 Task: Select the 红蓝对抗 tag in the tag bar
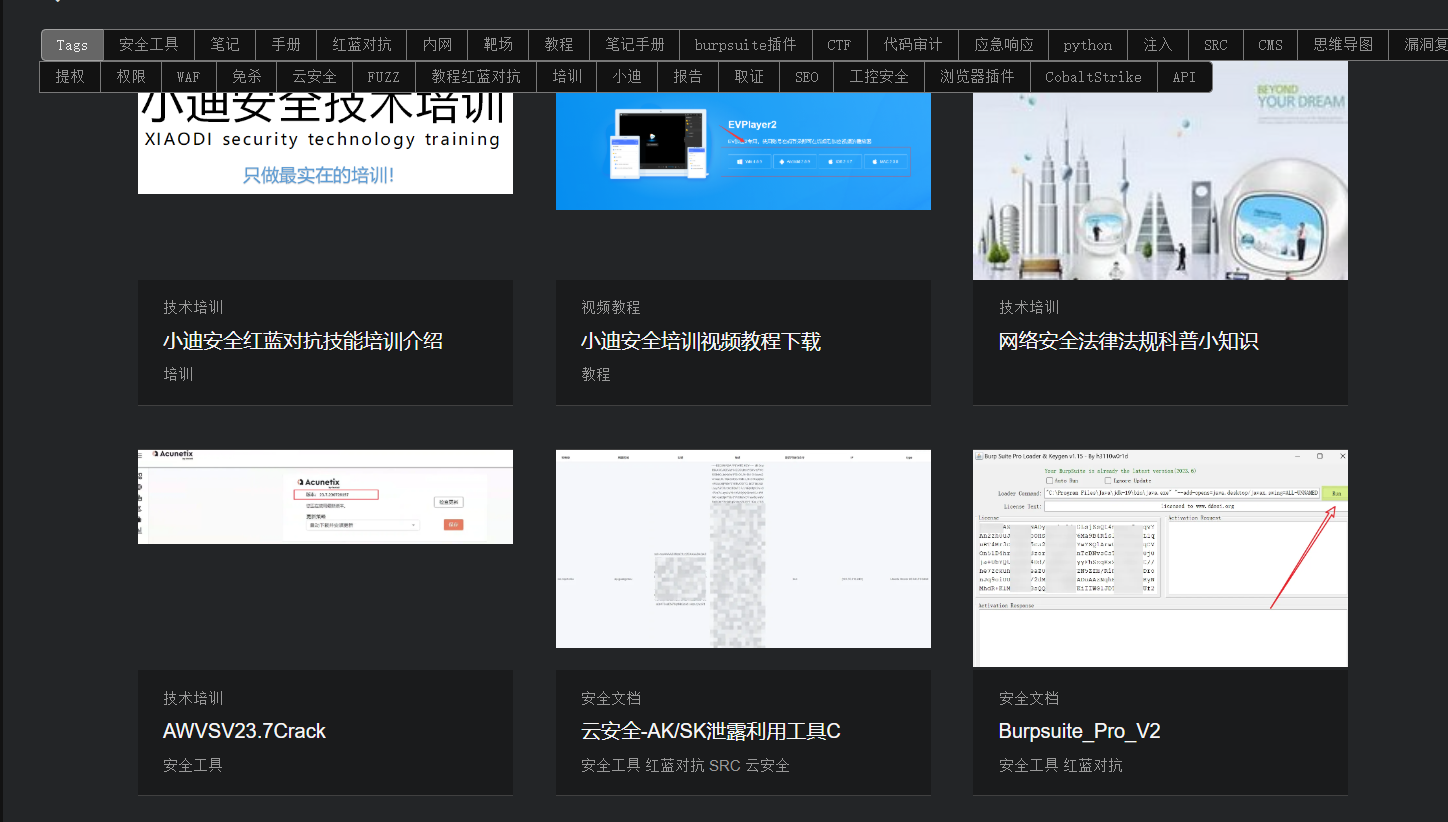click(x=362, y=45)
